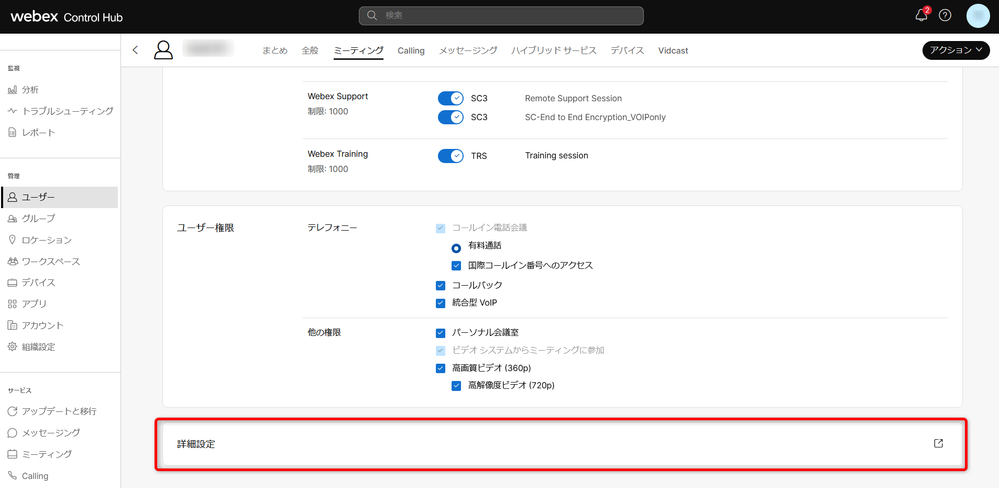The width and height of the screenshot is (999, 488).
Task: Open ワークスペース in the sidebar
Action: click(43, 261)
